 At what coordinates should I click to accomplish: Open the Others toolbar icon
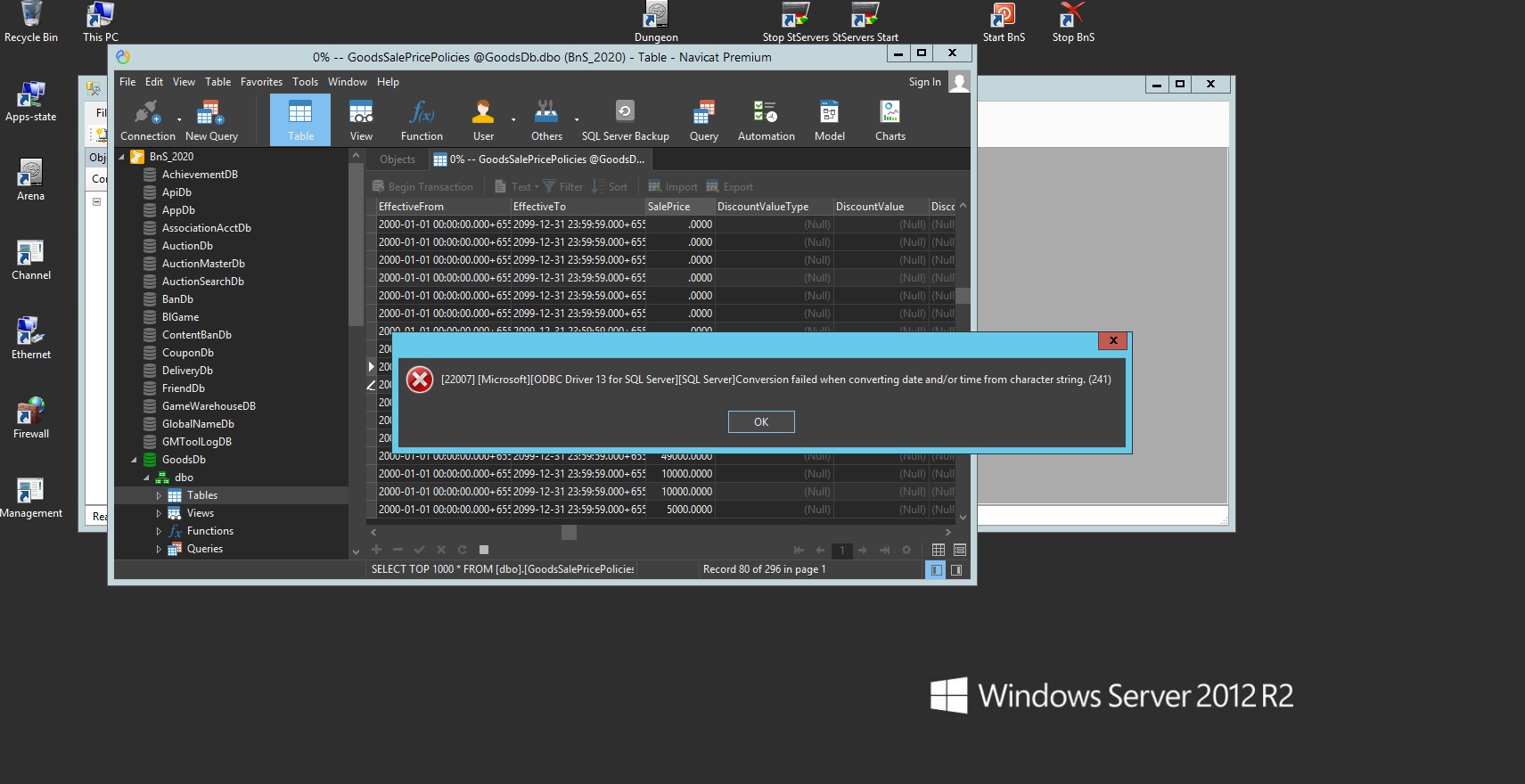coord(546,120)
